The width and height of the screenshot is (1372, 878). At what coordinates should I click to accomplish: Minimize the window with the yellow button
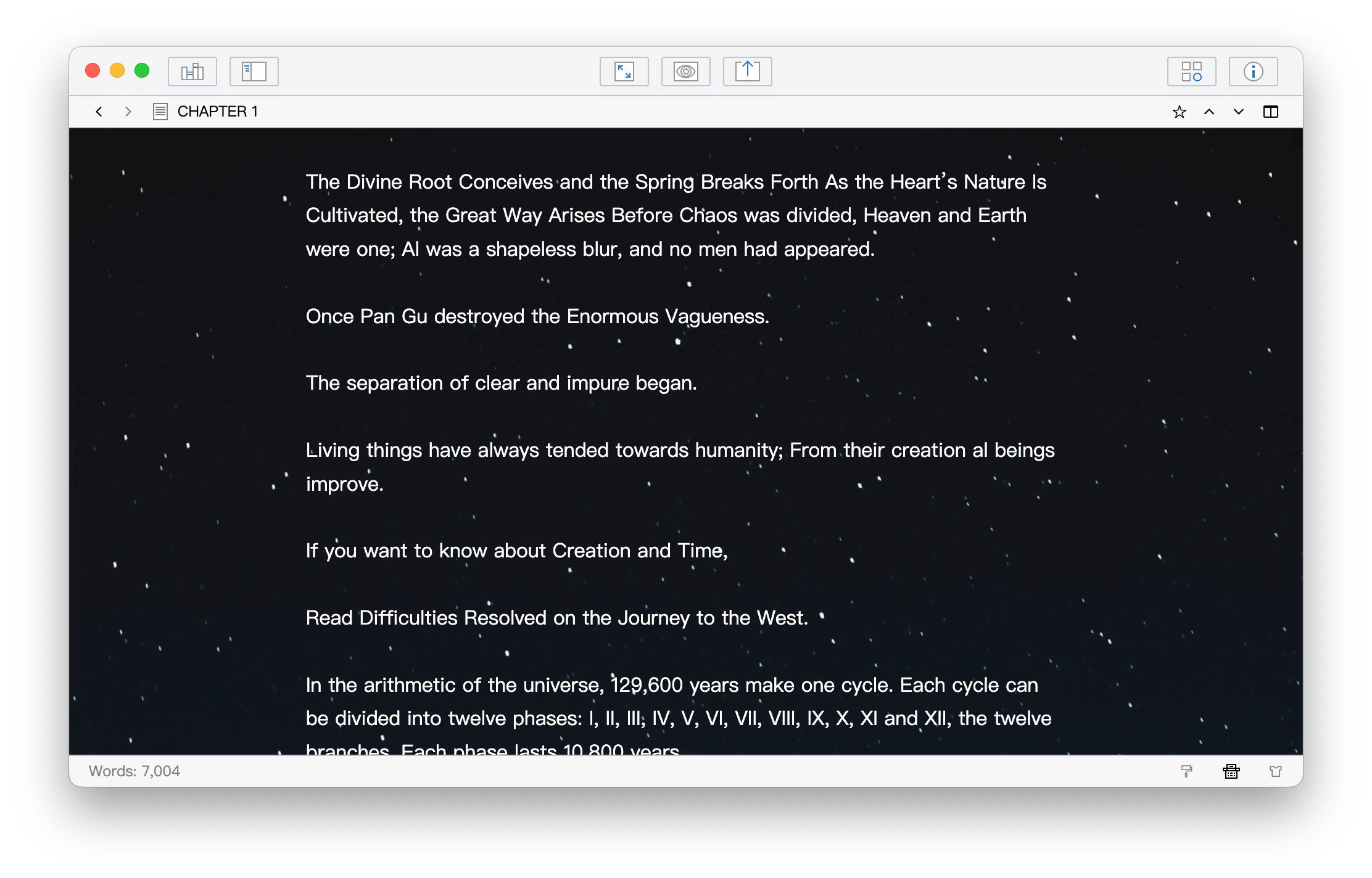pos(117,71)
